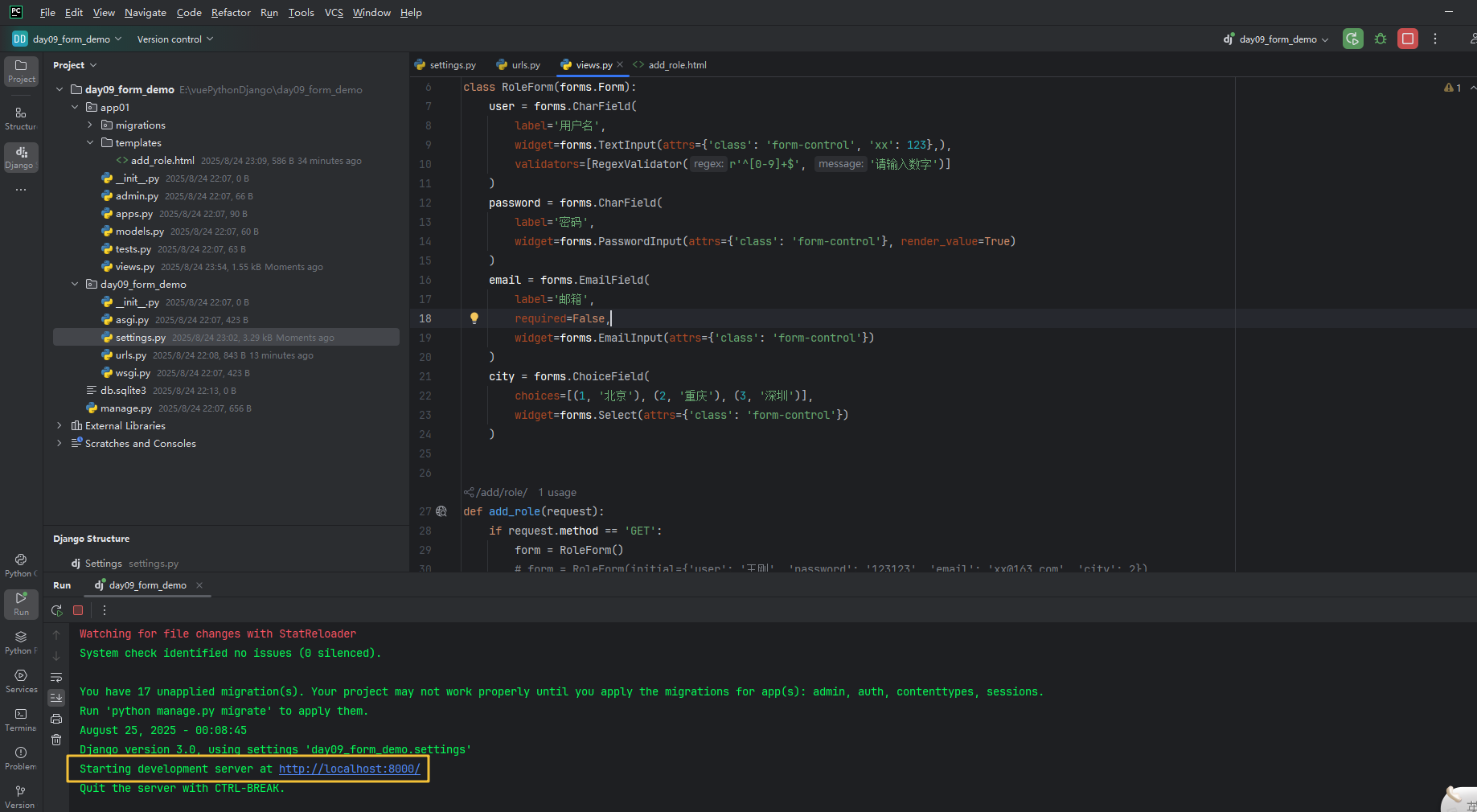Toggle soft-wrap in the Run console
The width and height of the screenshot is (1477, 812).
(56, 677)
